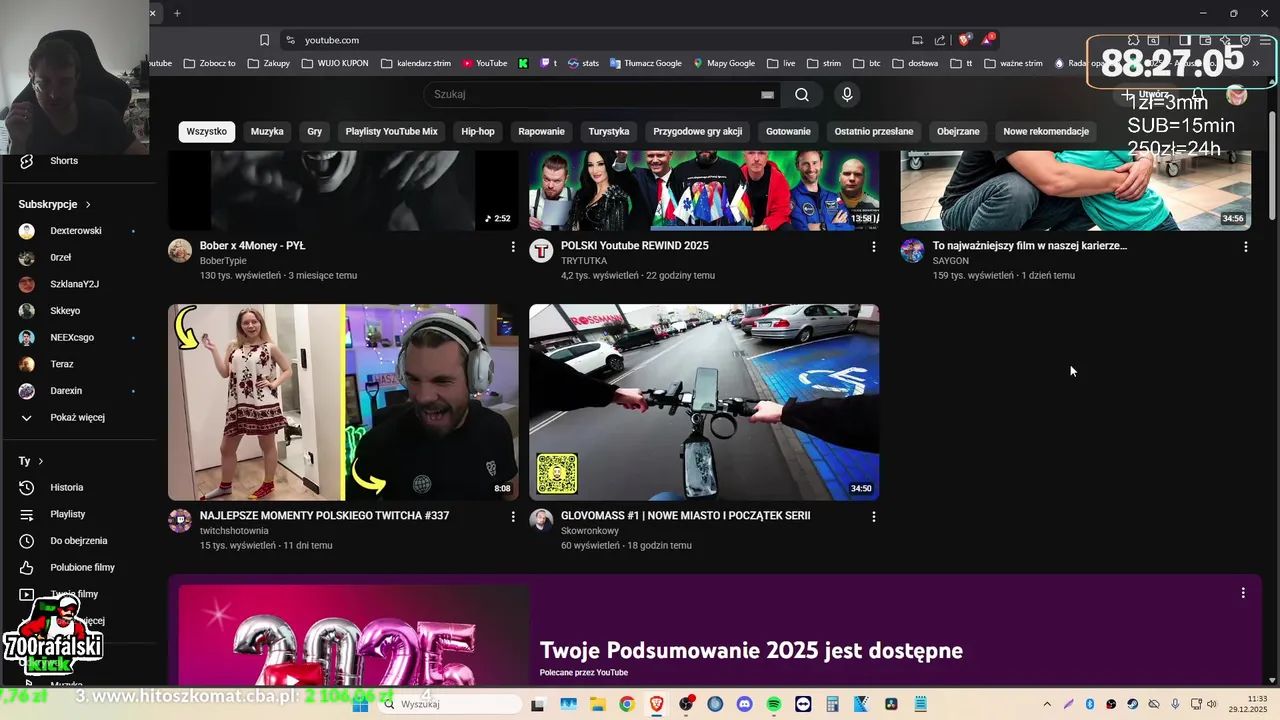Open Spotify from the taskbar
This screenshot has width=1280, height=720.
[x=774, y=704]
